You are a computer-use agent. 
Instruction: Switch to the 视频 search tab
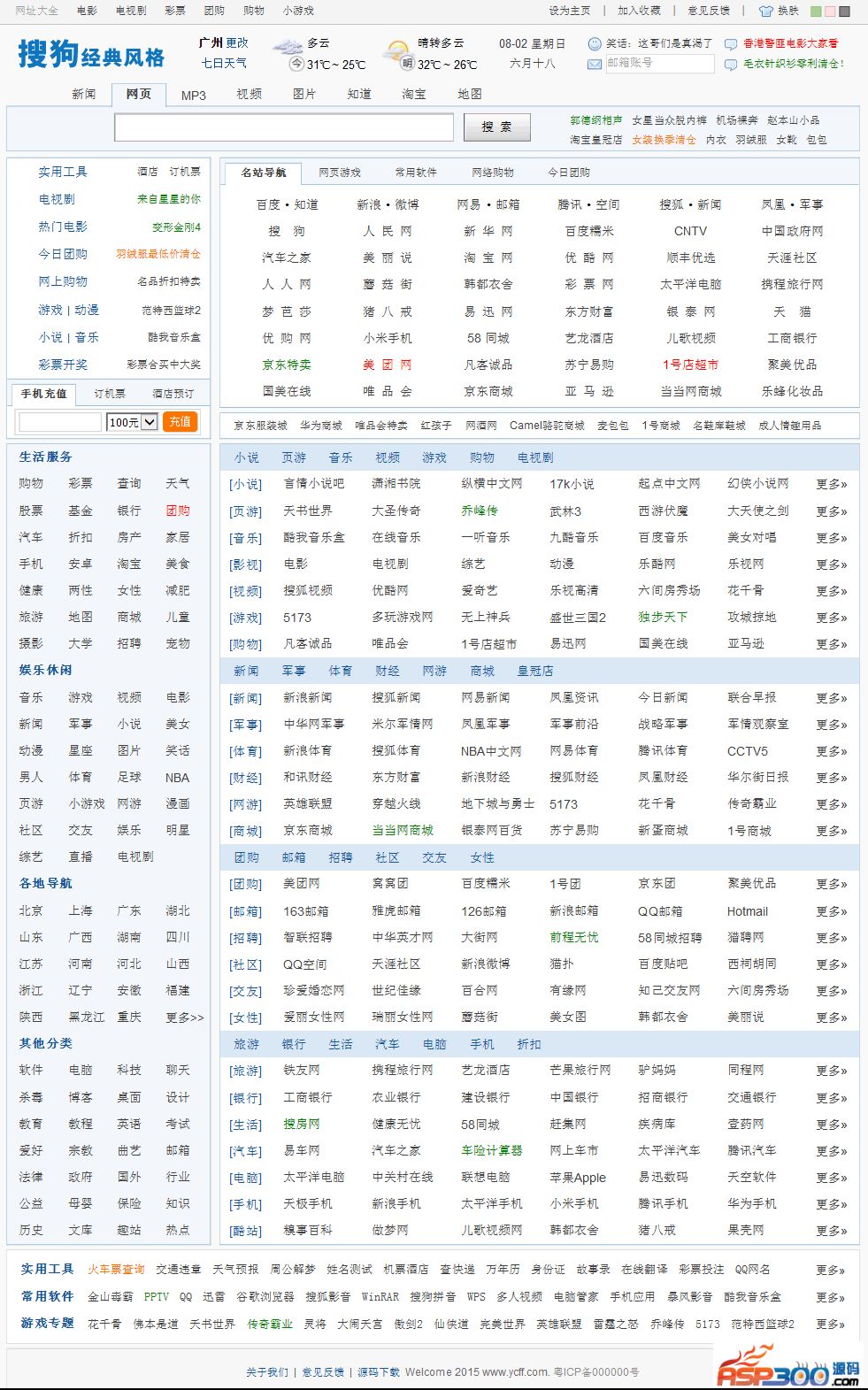pyautogui.click(x=249, y=94)
